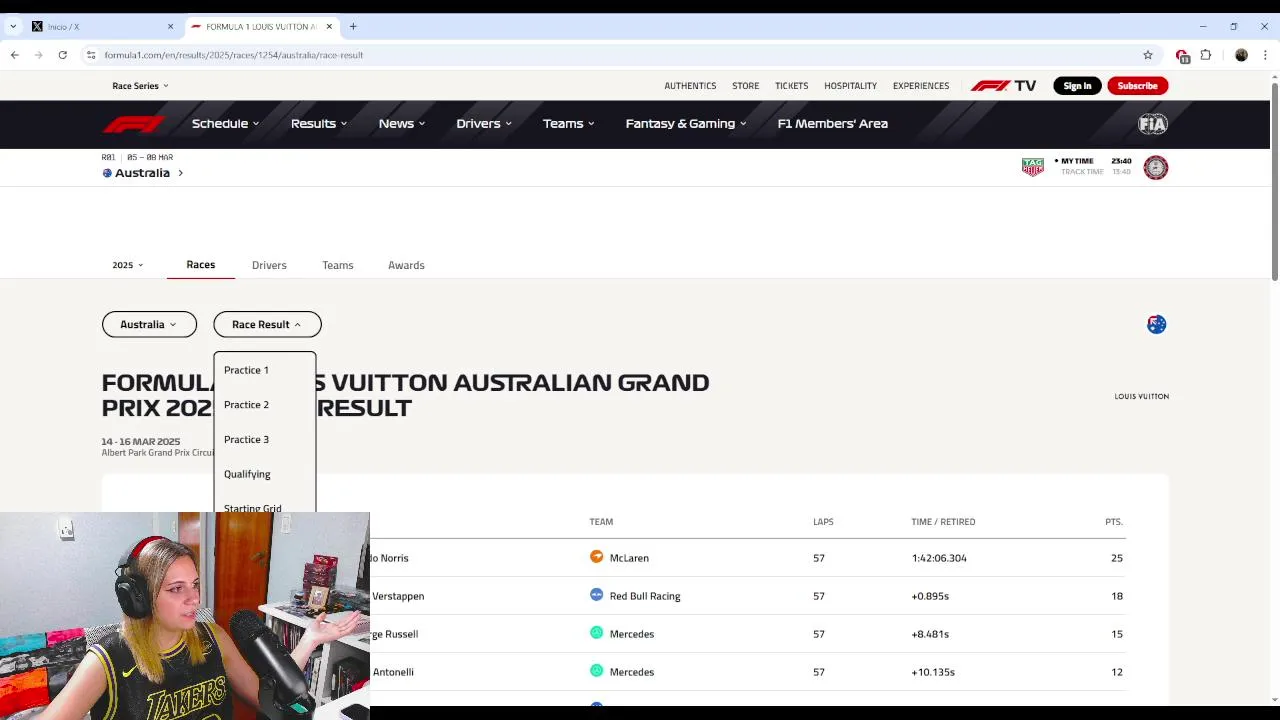Open Chrome three-dot menu

[x=1265, y=55]
